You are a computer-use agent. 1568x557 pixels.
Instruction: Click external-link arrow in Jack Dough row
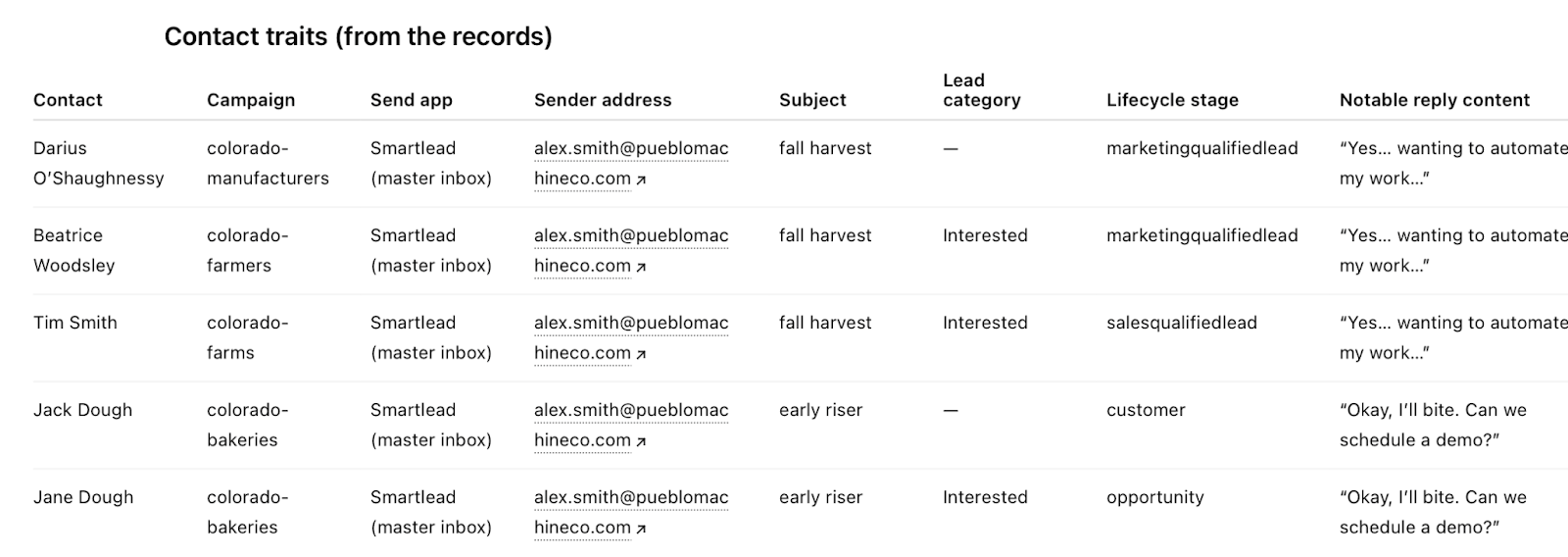641,441
